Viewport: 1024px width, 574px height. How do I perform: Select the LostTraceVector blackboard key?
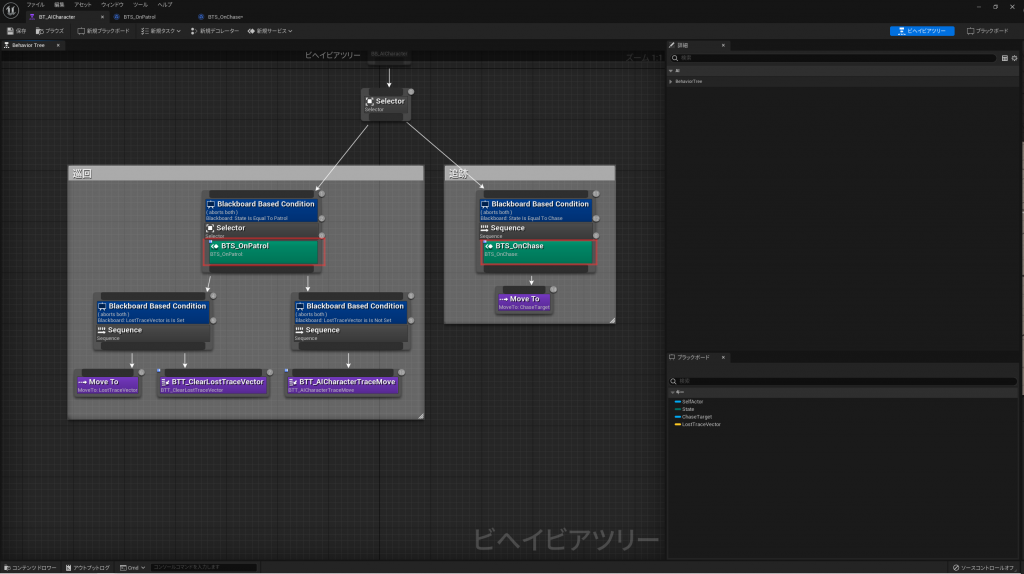tap(700, 424)
